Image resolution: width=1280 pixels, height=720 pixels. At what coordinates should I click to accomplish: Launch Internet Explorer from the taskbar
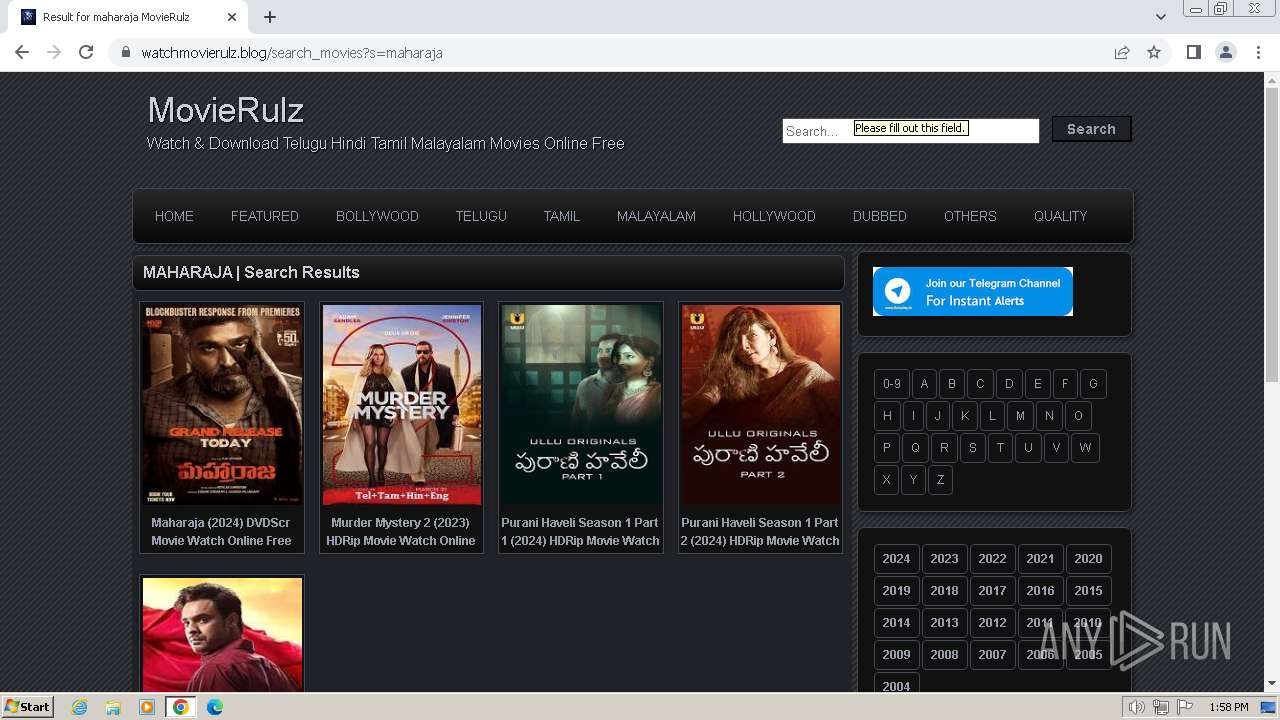point(79,707)
